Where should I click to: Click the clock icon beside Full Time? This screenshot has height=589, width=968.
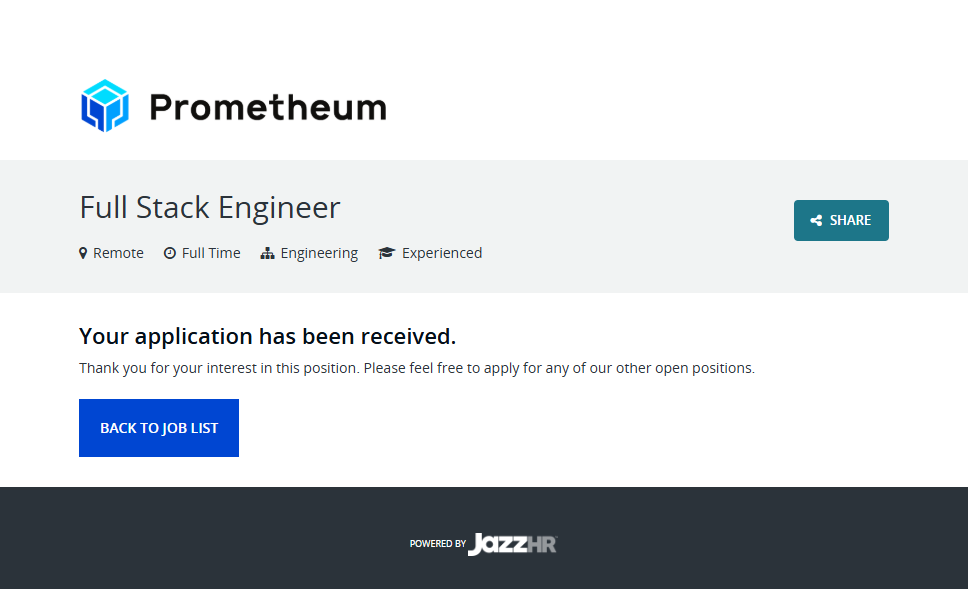[x=170, y=253]
